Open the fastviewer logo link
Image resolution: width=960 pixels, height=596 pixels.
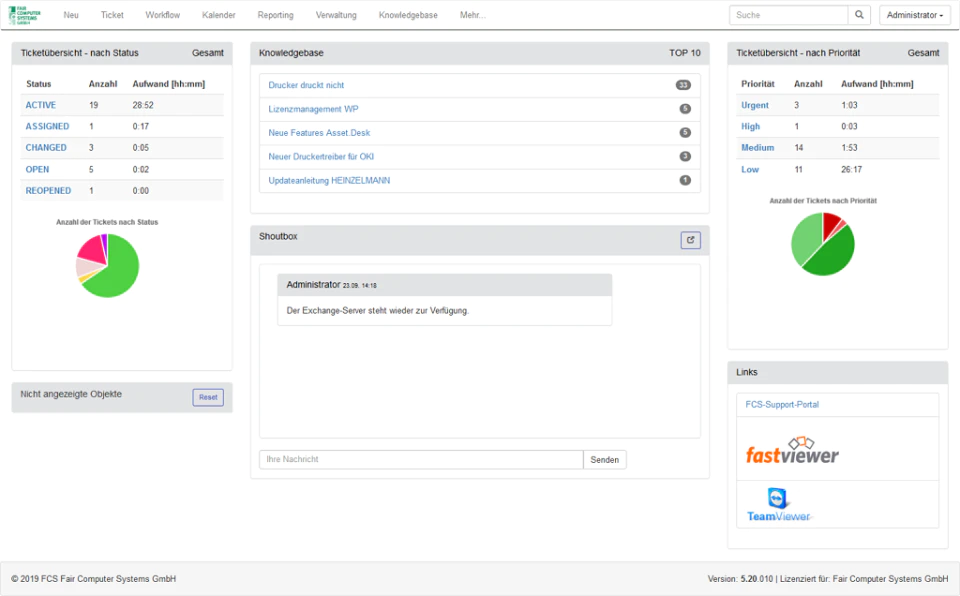[x=792, y=450]
